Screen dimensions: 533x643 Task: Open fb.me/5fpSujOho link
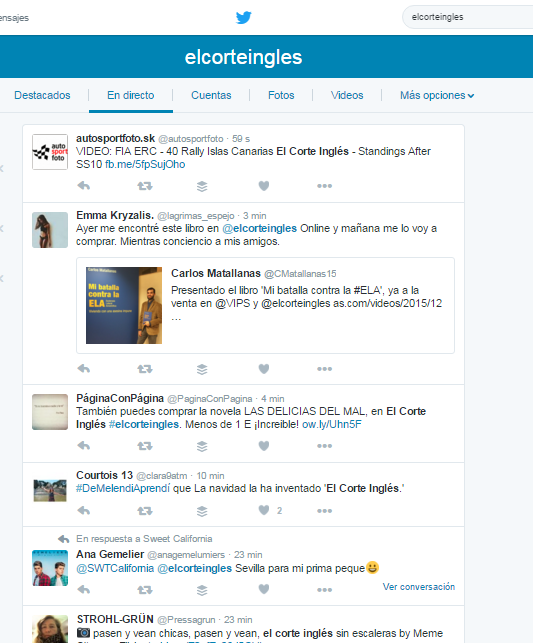click(145, 164)
